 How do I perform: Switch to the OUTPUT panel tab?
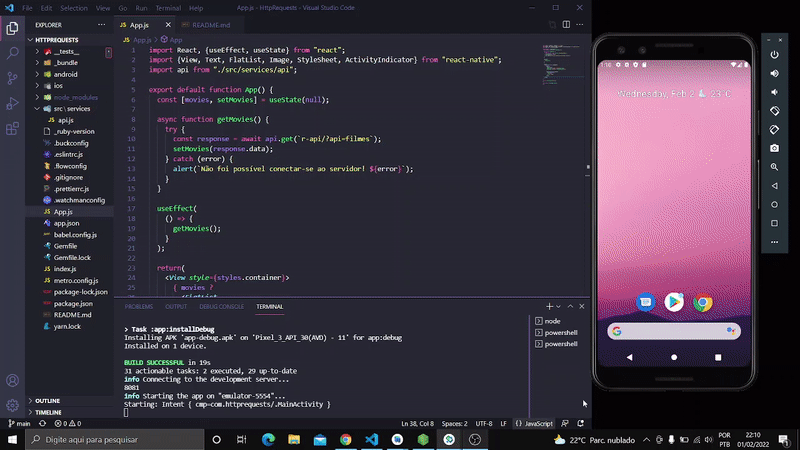click(176, 307)
